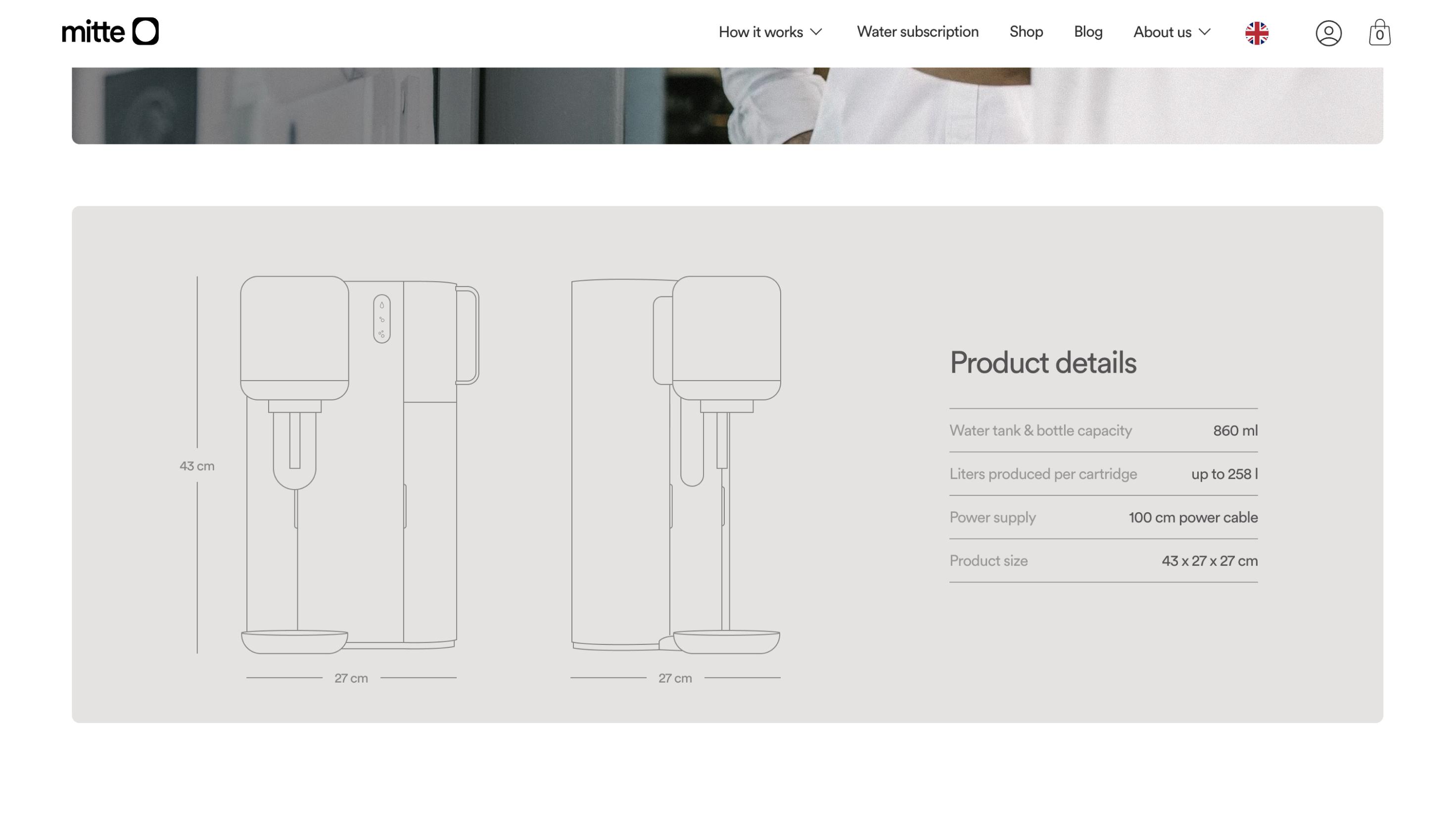Click the UK flag language selector
Image resolution: width=1456 pixels, height=833 pixels.
(x=1257, y=33)
